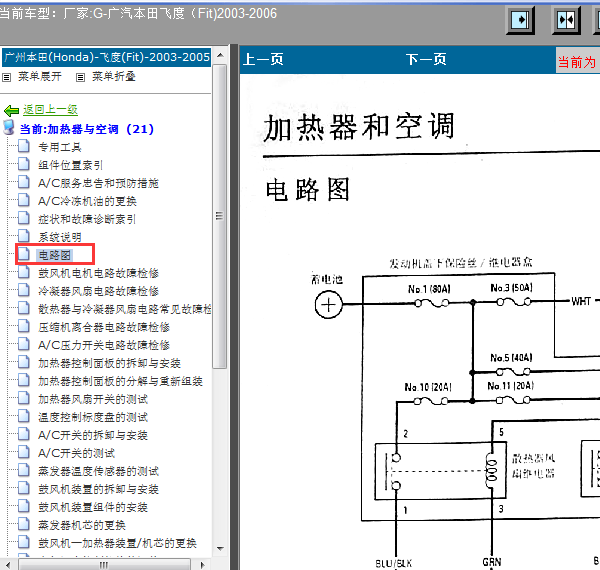Image resolution: width=600 pixels, height=570 pixels.
Task: Click the green back arrow icon
Action: [x=11, y=111]
